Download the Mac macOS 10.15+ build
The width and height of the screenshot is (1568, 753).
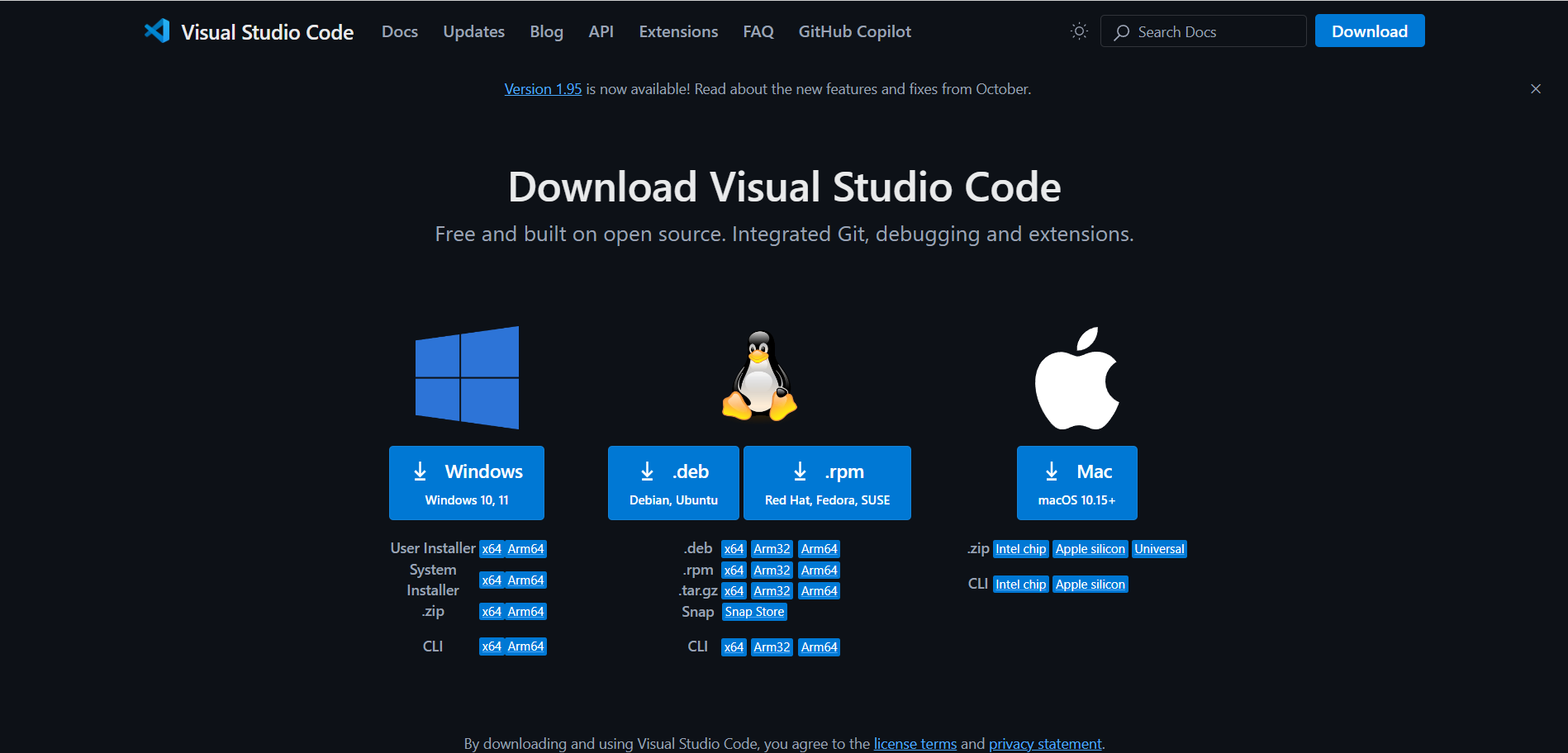pos(1077,483)
